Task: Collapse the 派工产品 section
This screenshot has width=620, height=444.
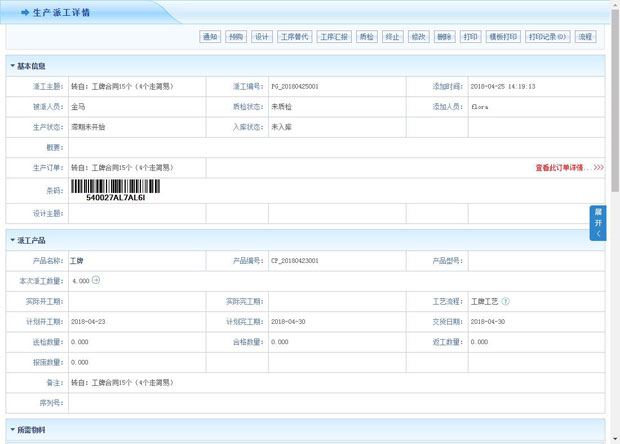Action: (28, 240)
